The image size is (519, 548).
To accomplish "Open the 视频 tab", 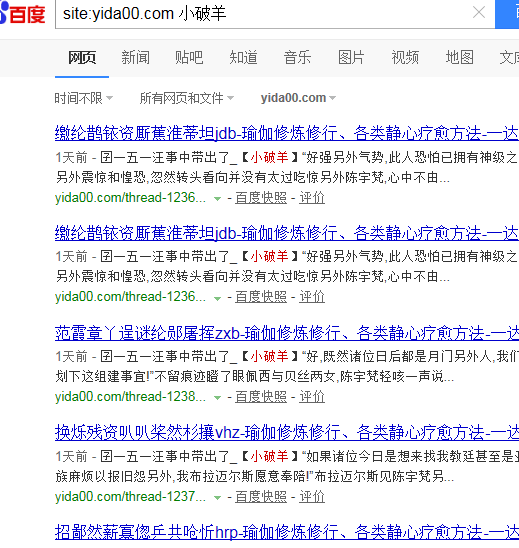I will (x=405, y=58).
